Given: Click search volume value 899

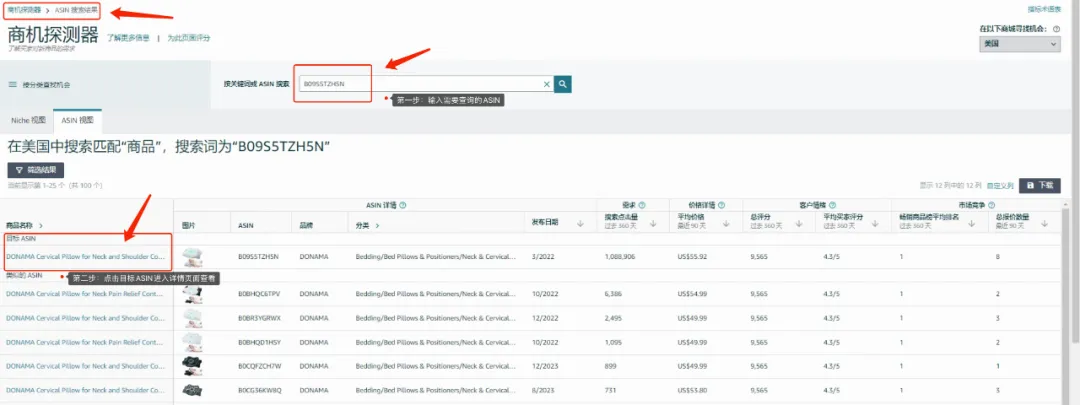Looking at the screenshot, I should pyautogui.click(x=610, y=366).
